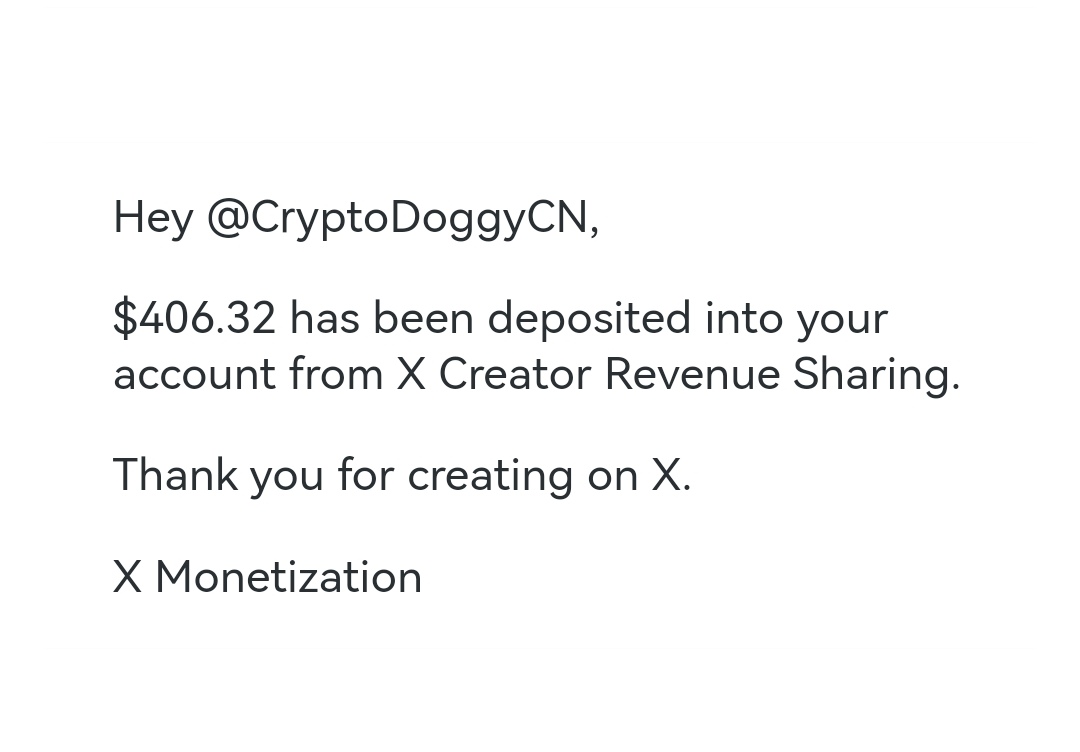Screen dimensions: 1080x752
Task: Click the word "you" in thank-you line
Action: tap(286, 475)
